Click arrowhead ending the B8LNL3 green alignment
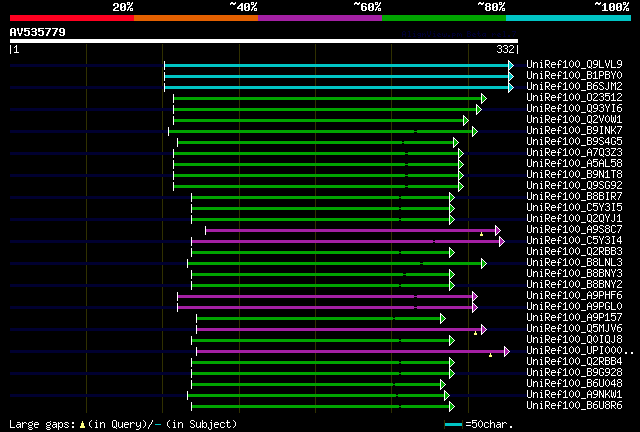The image size is (640, 432). pos(484,264)
